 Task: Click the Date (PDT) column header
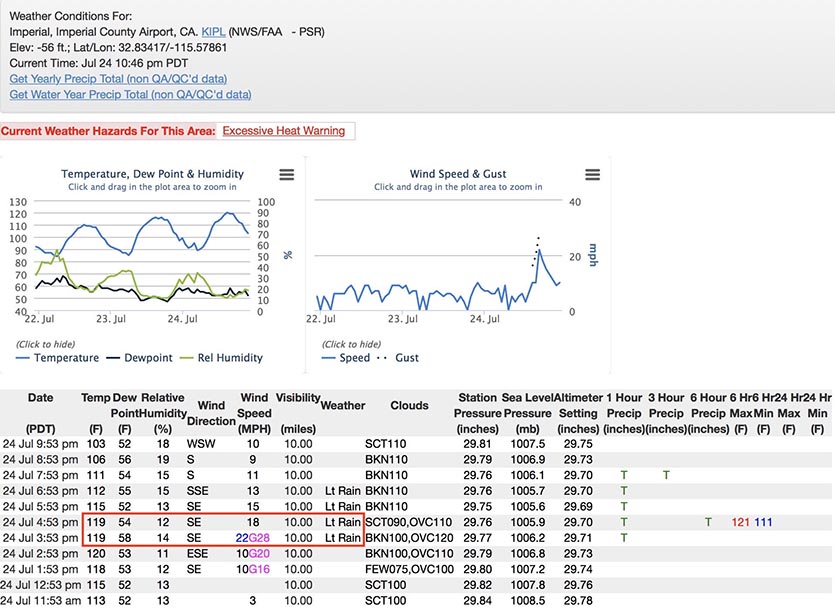[40, 413]
